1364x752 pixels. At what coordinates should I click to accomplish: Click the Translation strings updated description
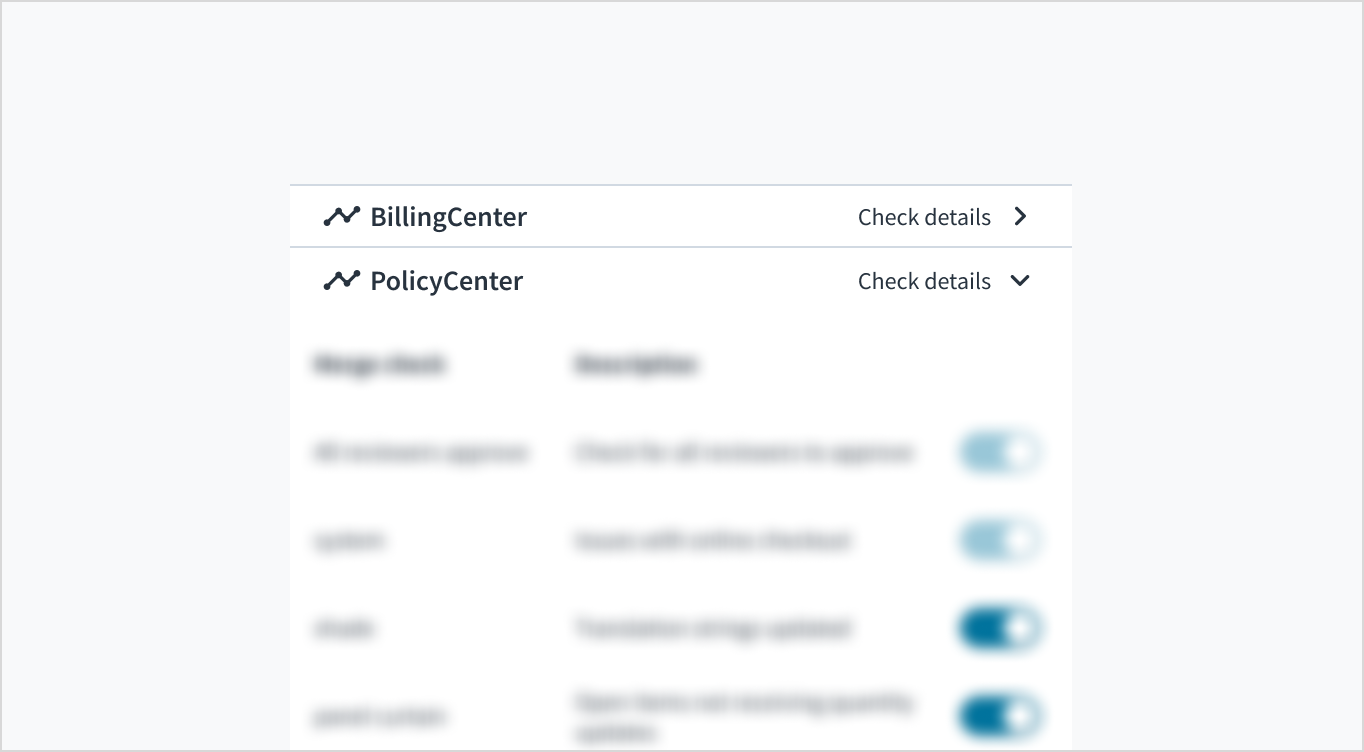tap(711, 629)
